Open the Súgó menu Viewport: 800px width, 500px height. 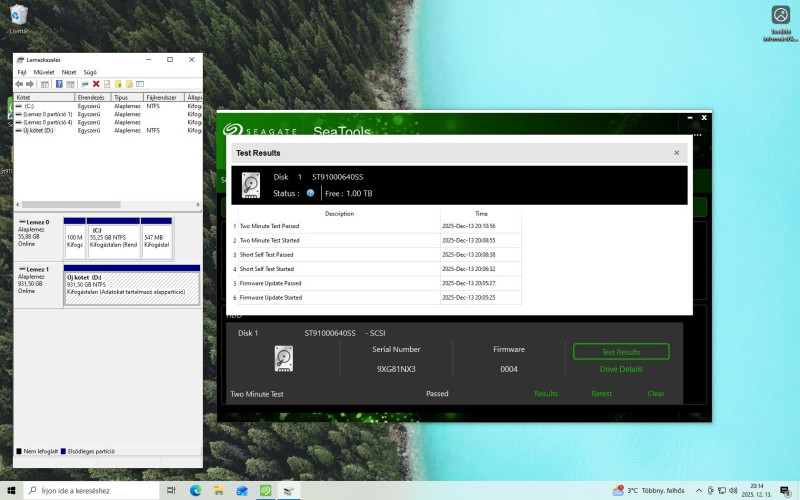pos(90,72)
